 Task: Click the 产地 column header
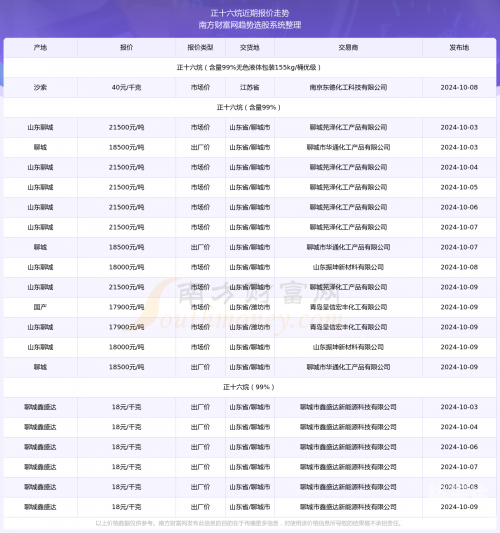click(40, 48)
